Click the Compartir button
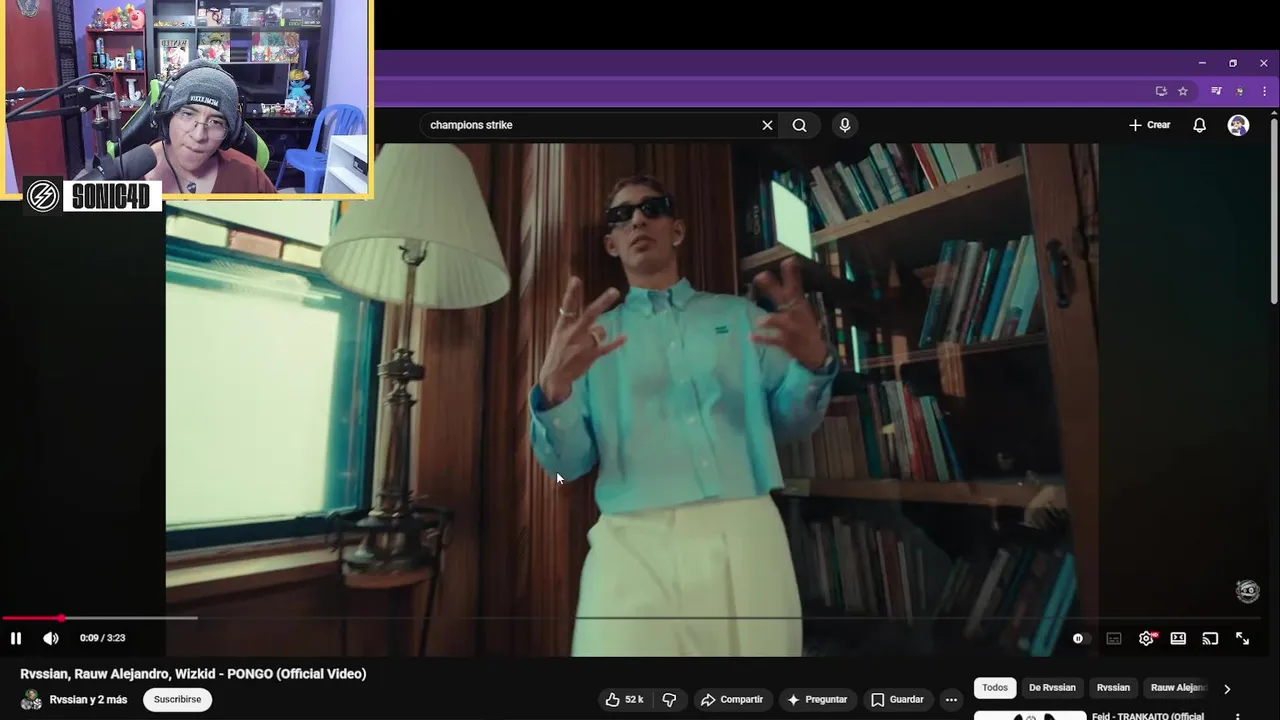Image resolution: width=1280 pixels, height=720 pixels. click(732, 700)
